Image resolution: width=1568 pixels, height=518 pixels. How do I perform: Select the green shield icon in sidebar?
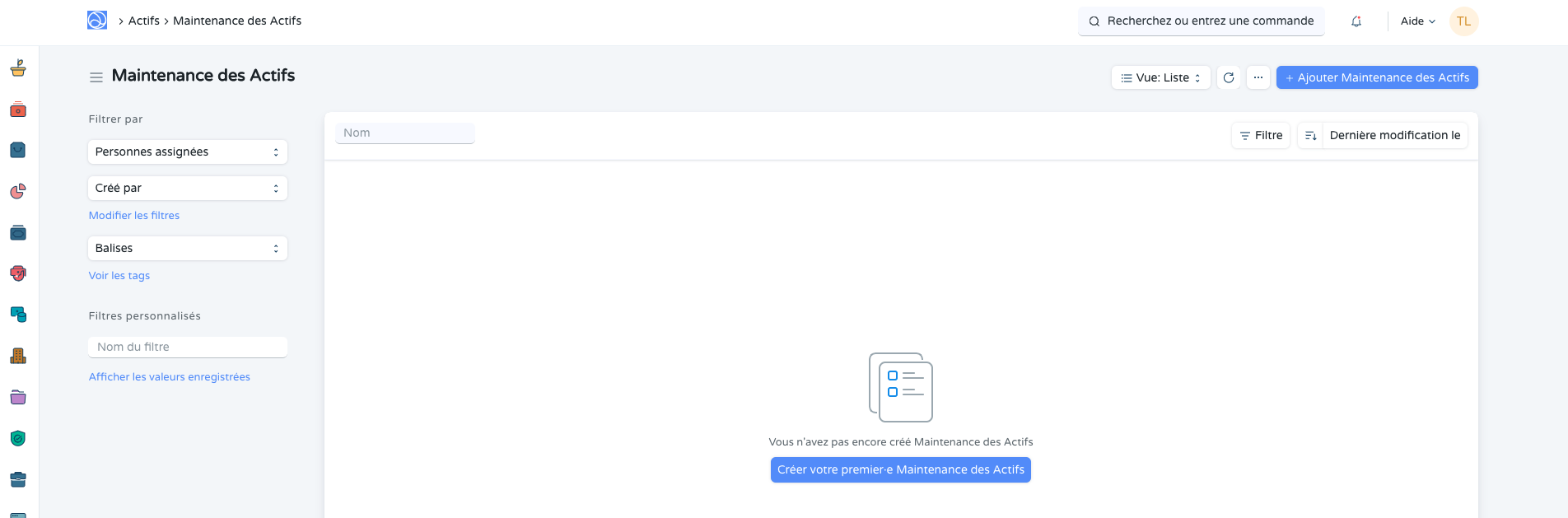pos(18,438)
